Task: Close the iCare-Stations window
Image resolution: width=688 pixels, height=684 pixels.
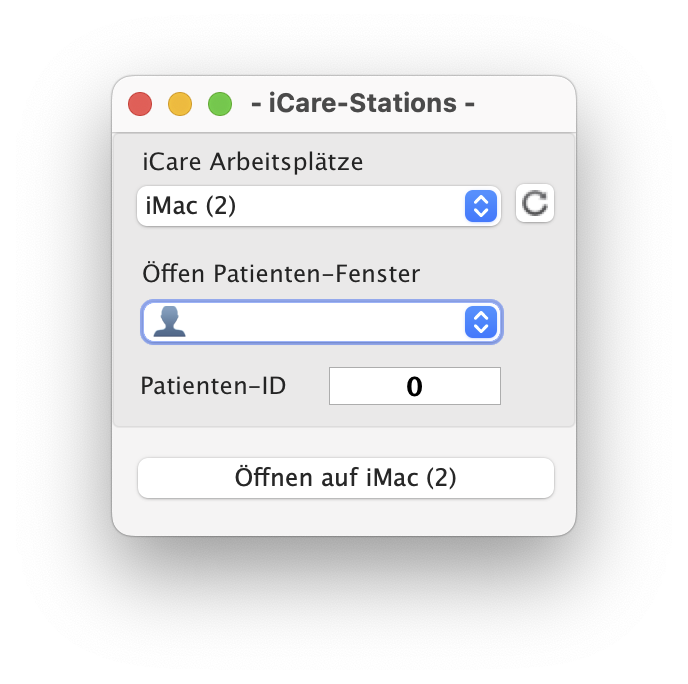Action: (x=140, y=104)
